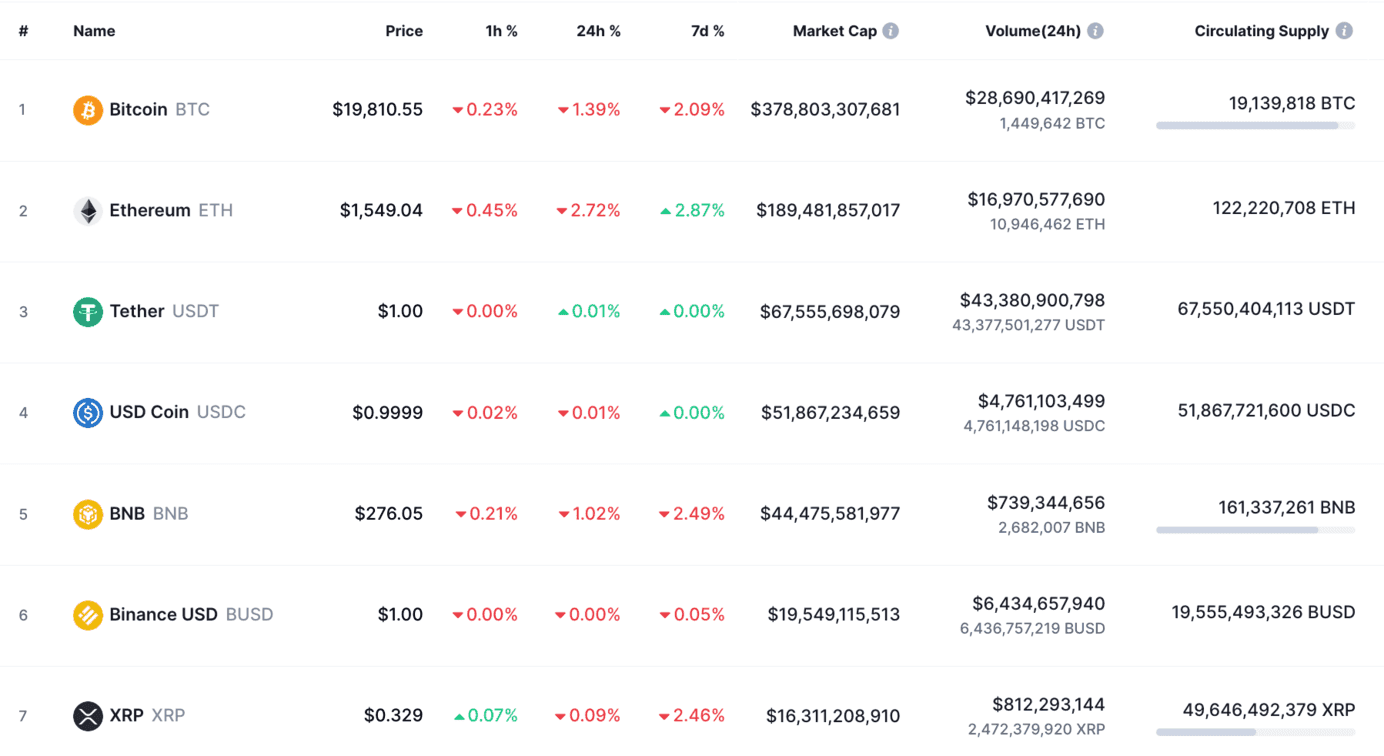Image resolution: width=1384 pixels, height=756 pixels.
Task: Sort table by Price column header
Action: tap(404, 31)
